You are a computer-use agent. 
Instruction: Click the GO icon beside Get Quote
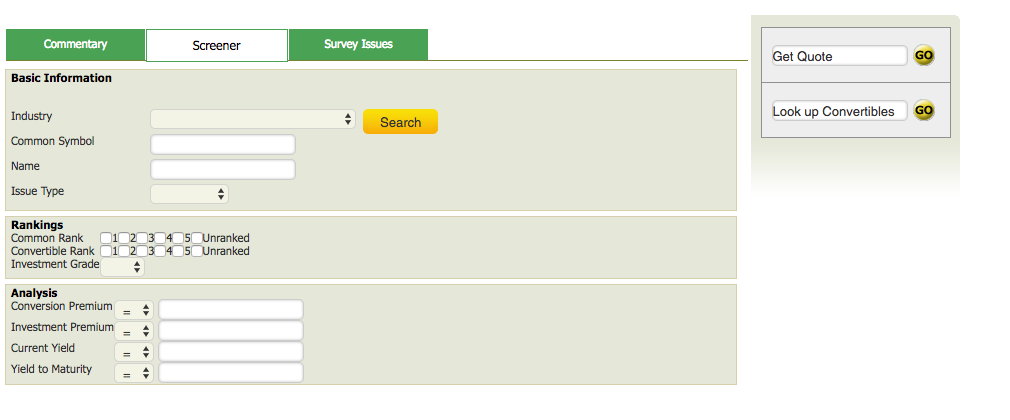pos(924,56)
